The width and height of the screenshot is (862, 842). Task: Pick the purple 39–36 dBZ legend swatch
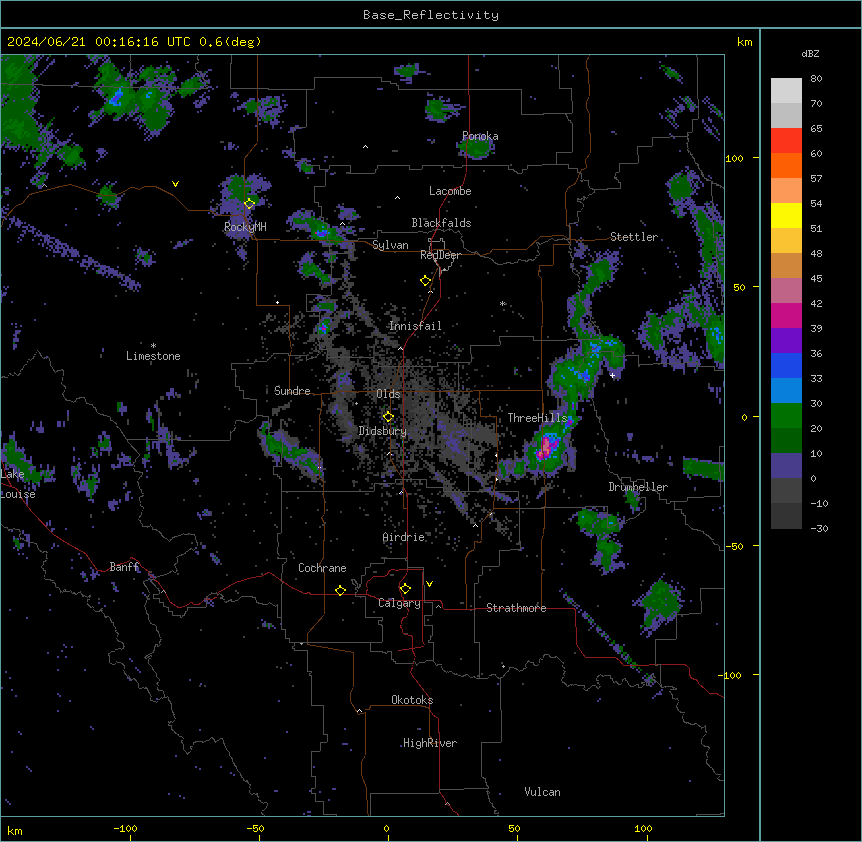tap(786, 340)
